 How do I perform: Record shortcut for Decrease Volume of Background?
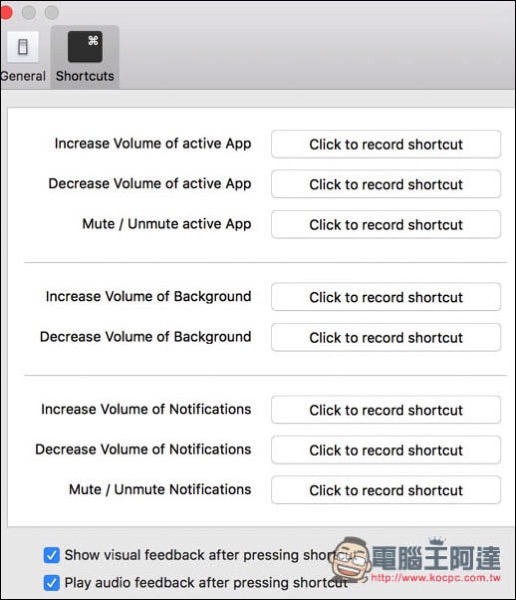coord(386,338)
